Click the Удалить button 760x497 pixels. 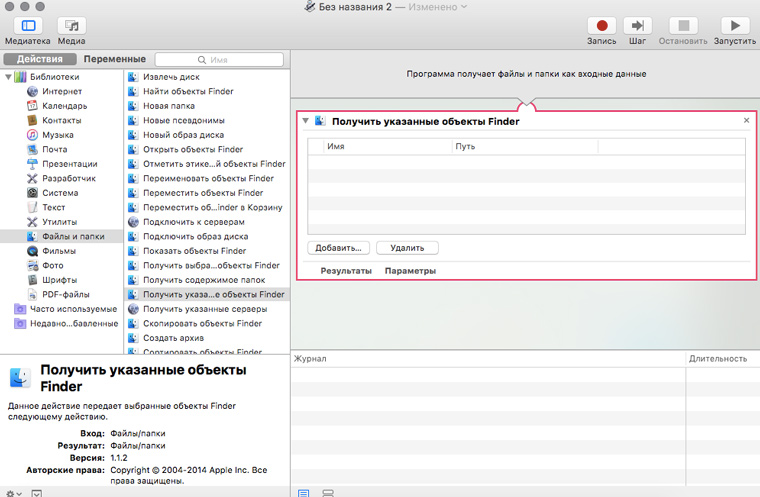click(x=407, y=247)
